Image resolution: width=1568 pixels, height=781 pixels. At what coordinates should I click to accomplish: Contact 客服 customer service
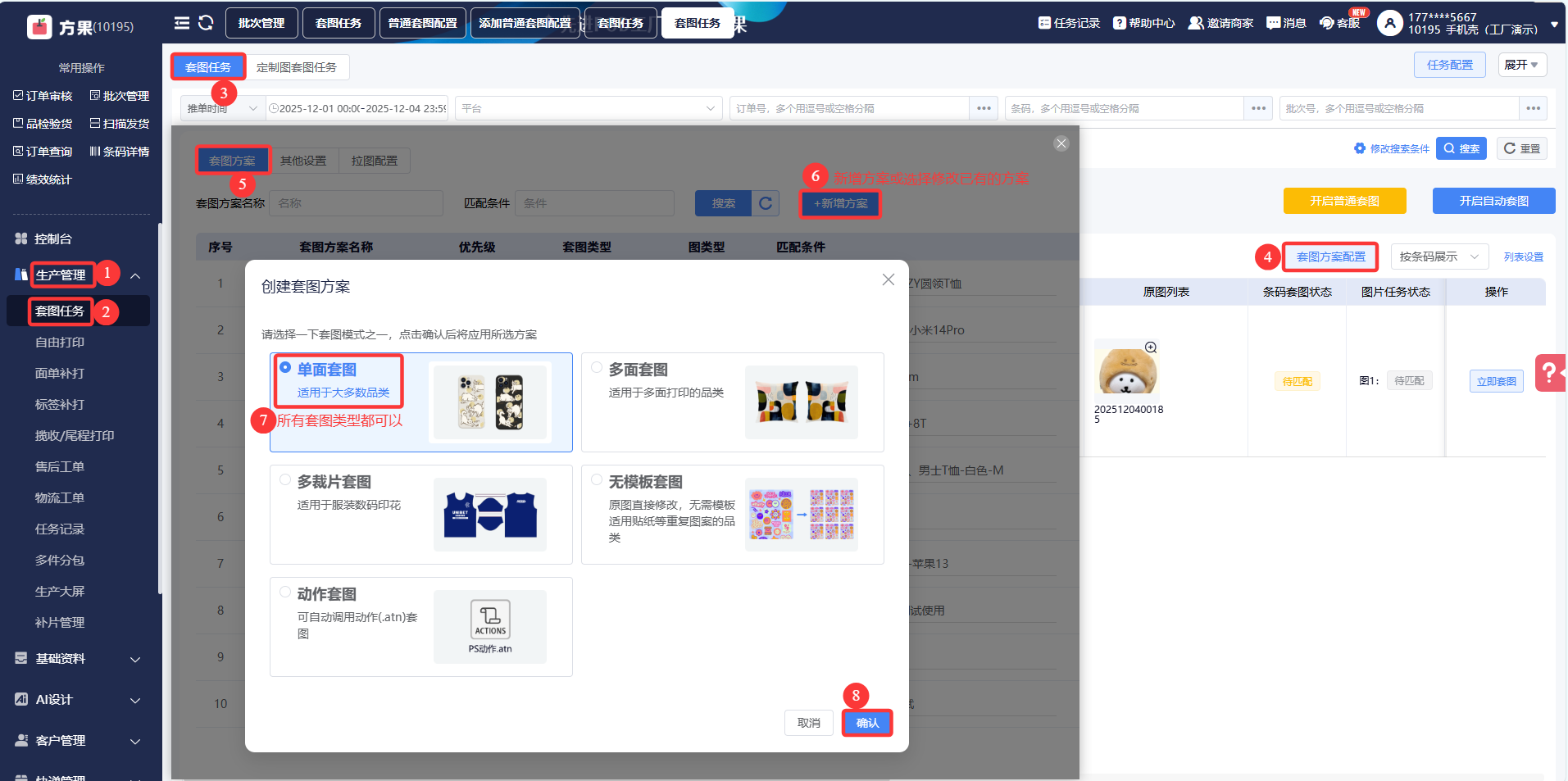point(1339,23)
